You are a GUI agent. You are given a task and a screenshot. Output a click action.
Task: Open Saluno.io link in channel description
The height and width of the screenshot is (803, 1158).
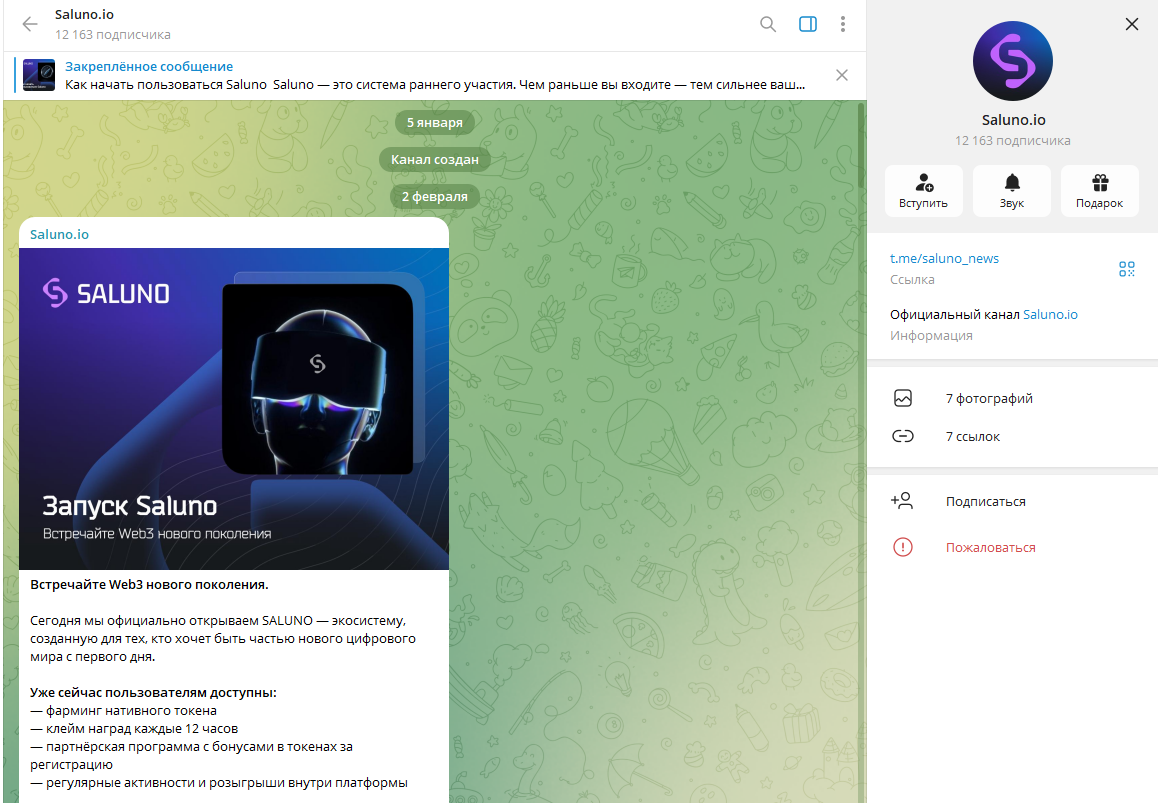tap(1050, 315)
